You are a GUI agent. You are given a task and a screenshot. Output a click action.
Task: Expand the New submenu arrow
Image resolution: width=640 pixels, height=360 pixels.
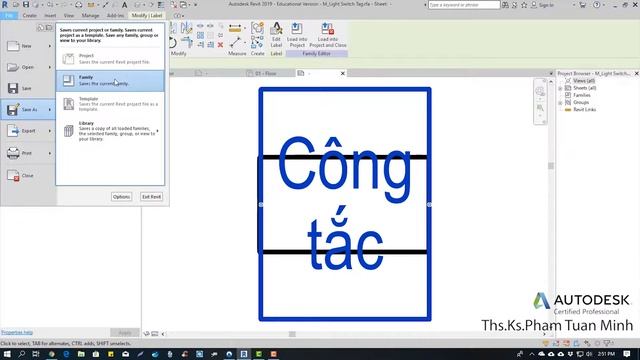[x=50, y=46]
